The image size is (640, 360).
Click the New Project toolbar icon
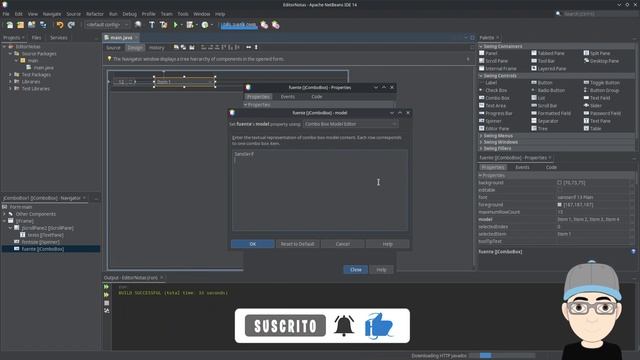tap(20, 25)
